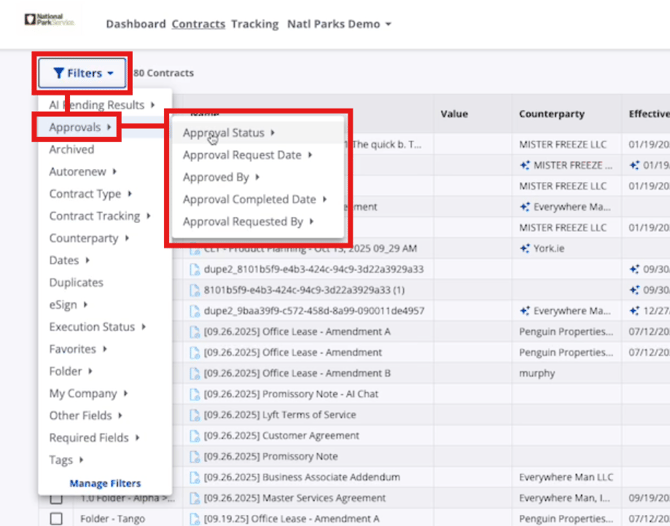Click document icon beside Customer Agreement
The image size is (670, 526).
pos(196,436)
